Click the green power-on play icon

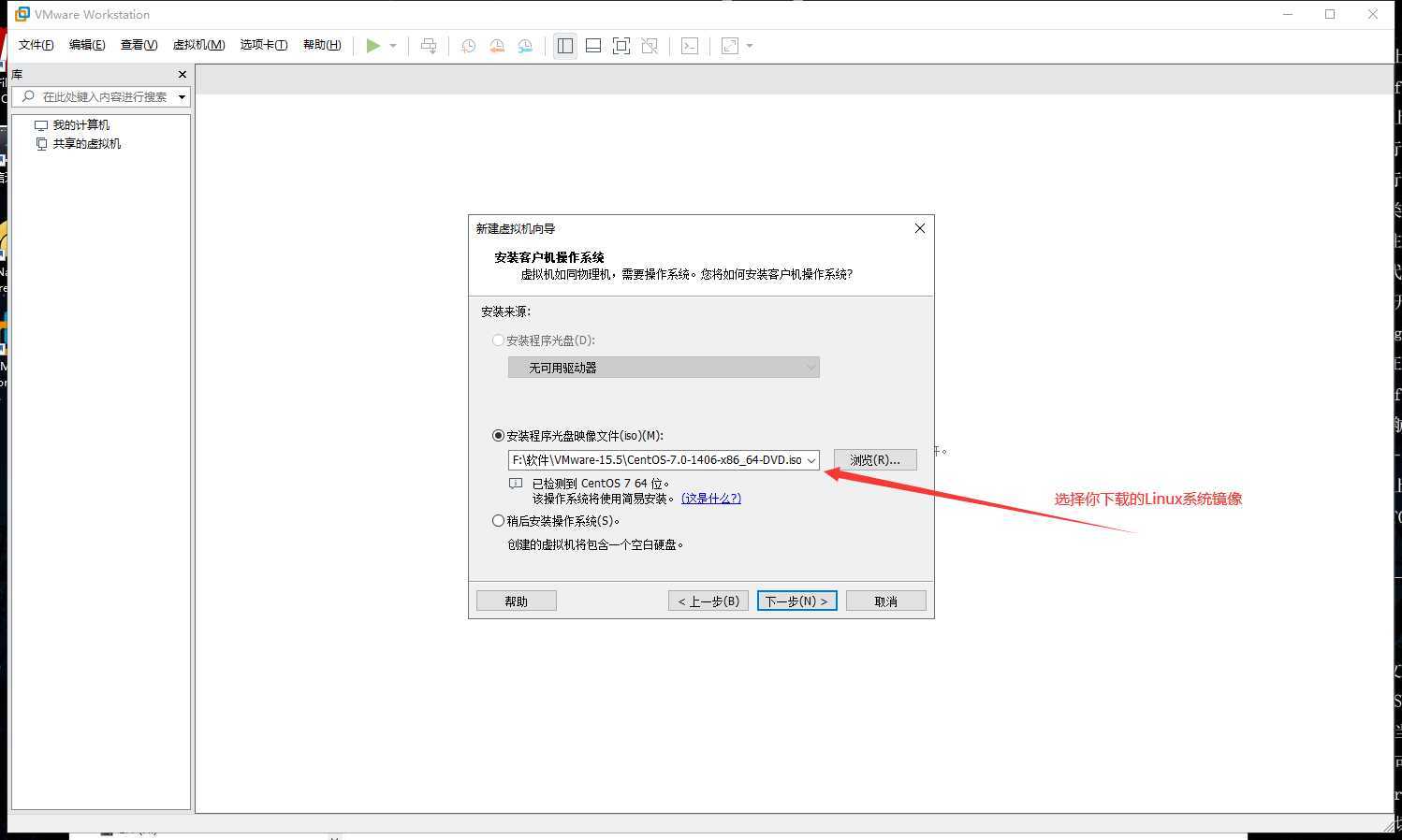(373, 46)
